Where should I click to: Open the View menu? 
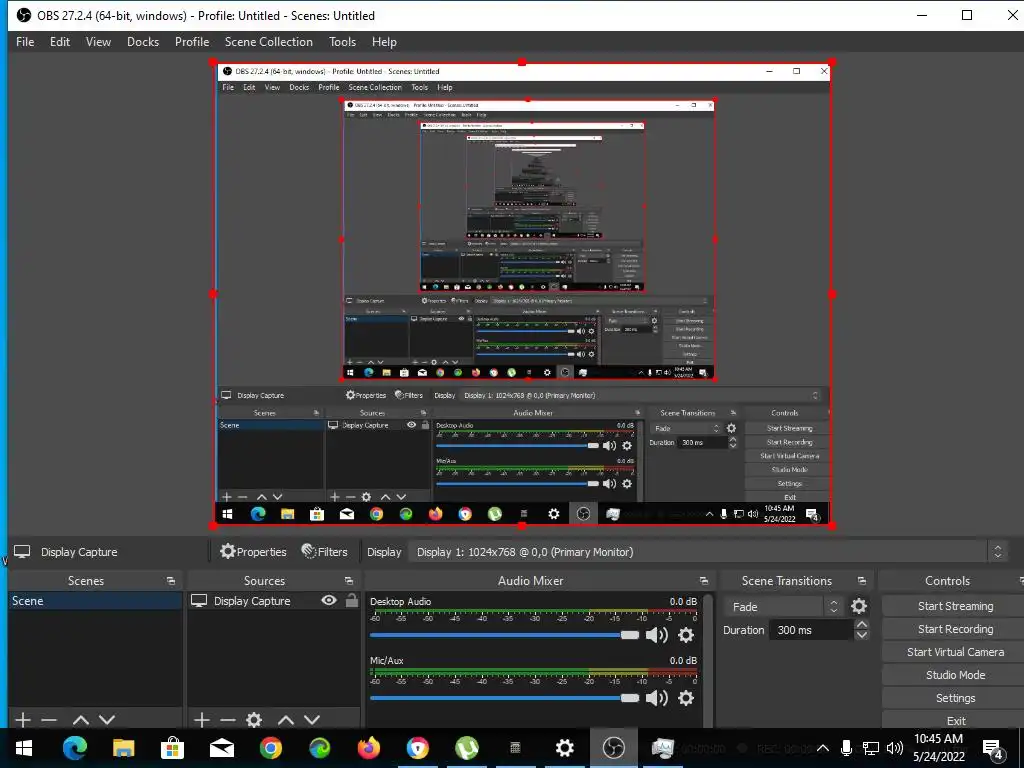click(x=98, y=42)
